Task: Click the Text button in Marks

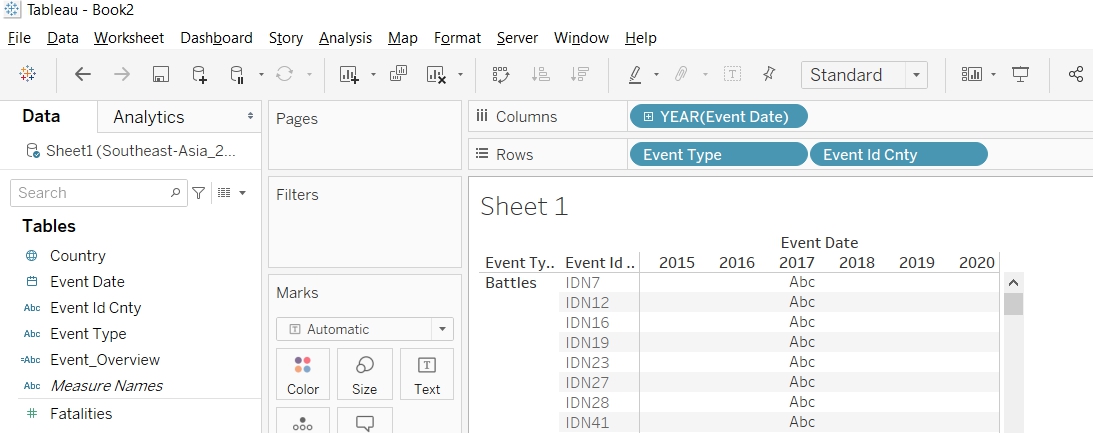Action: [x=427, y=375]
